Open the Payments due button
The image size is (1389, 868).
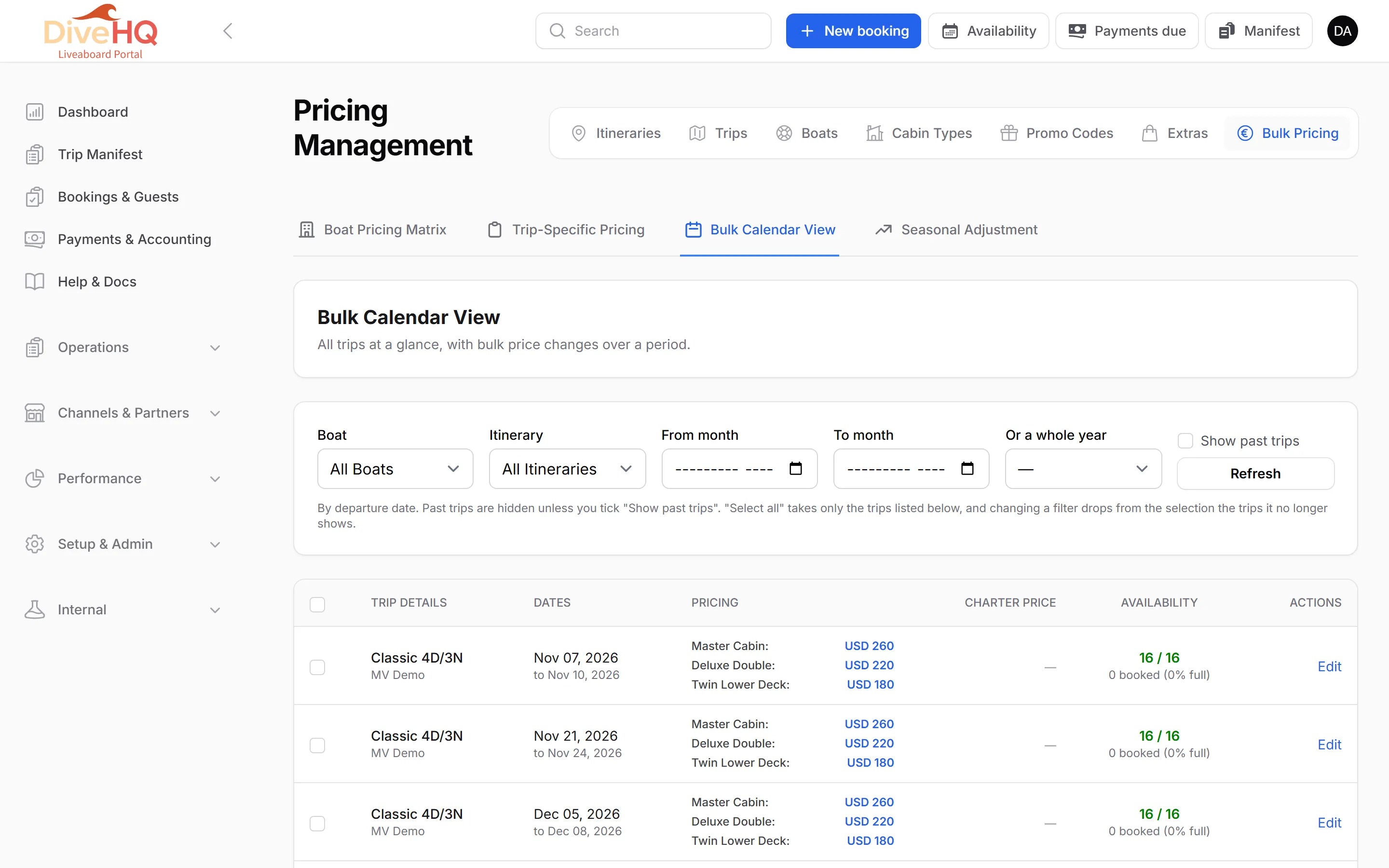1127,31
